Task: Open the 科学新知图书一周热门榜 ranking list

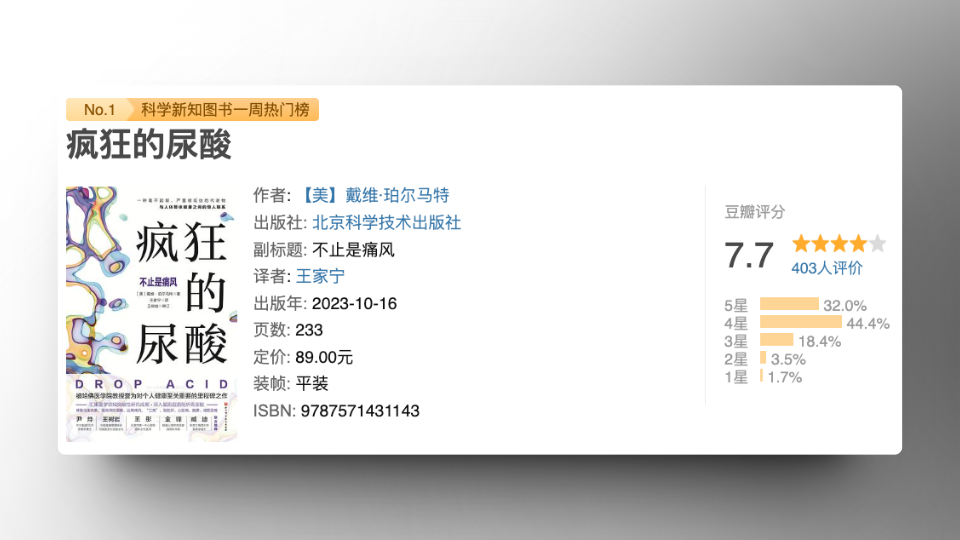Action: [x=225, y=110]
